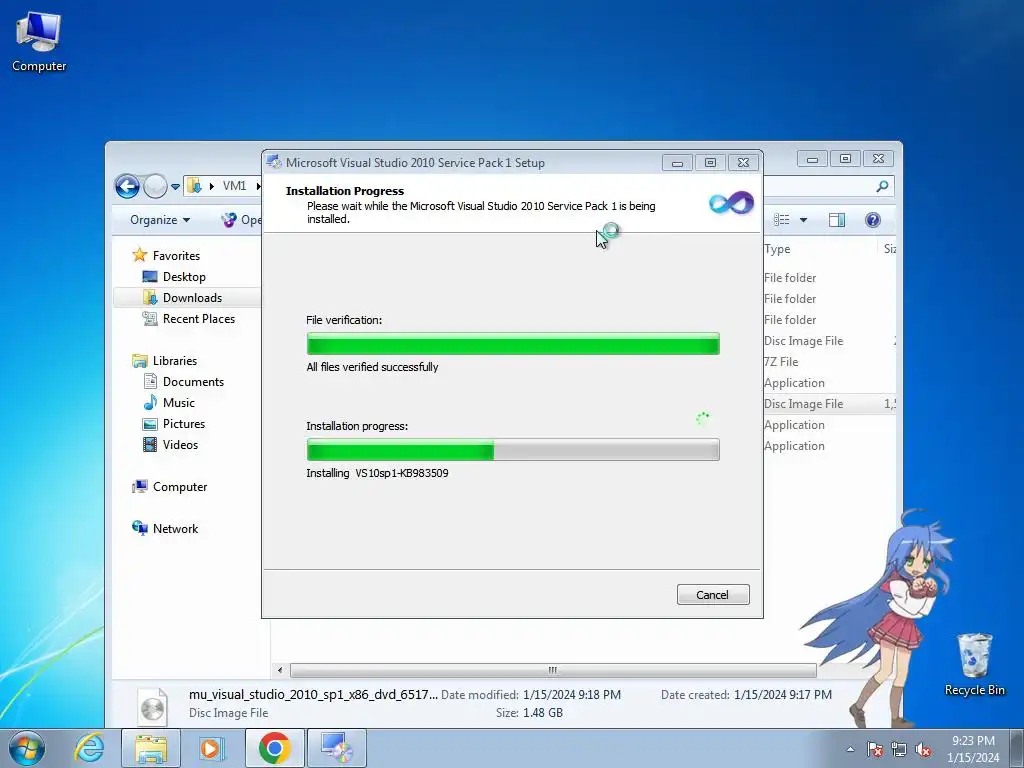Select Desktop under Favorites
This screenshot has height=768, width=1024.
click(184, 277)
